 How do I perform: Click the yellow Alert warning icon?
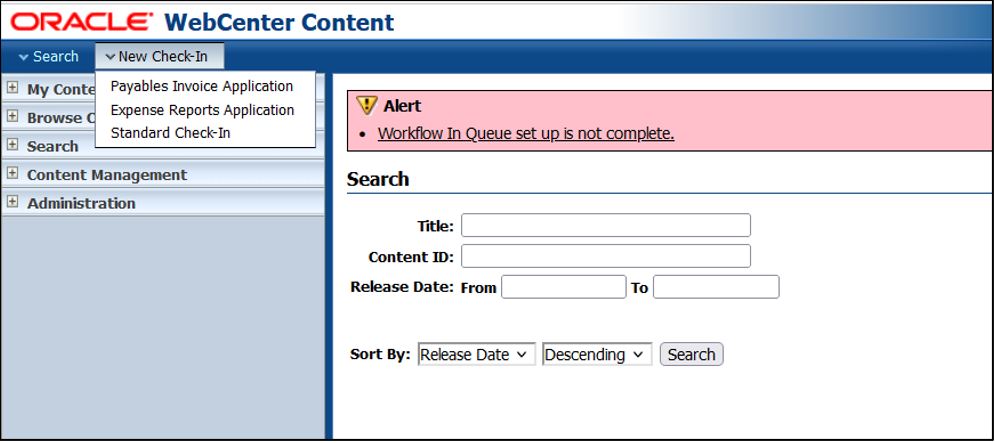(367, 105)
